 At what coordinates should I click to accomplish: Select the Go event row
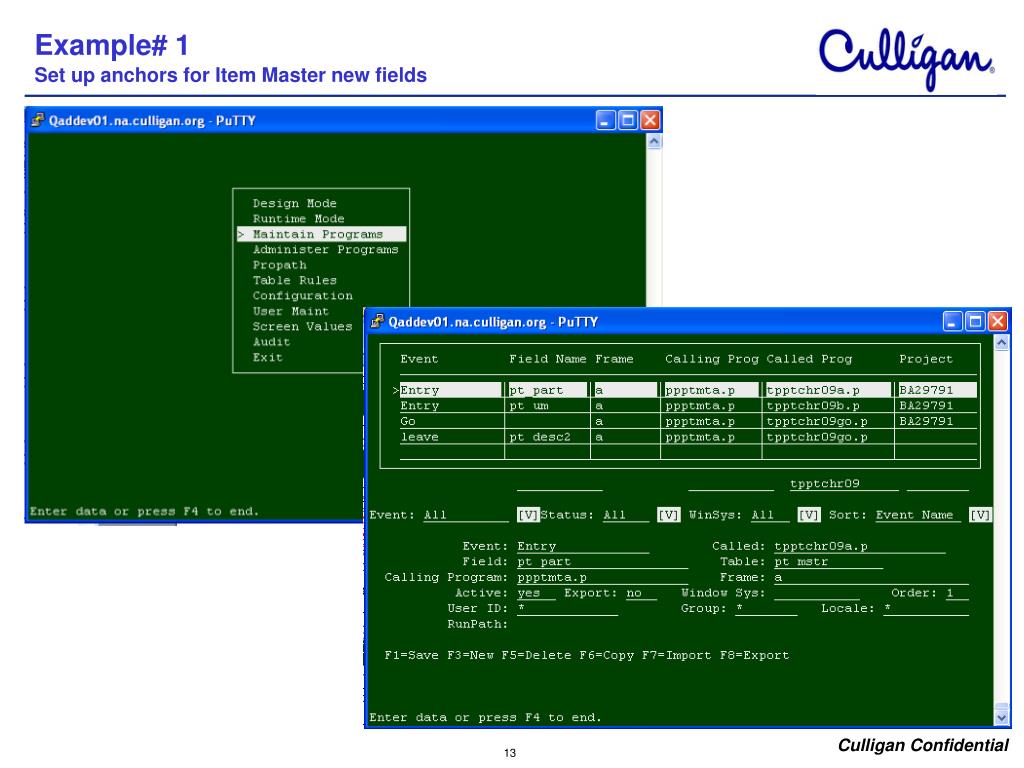[688, 421]
